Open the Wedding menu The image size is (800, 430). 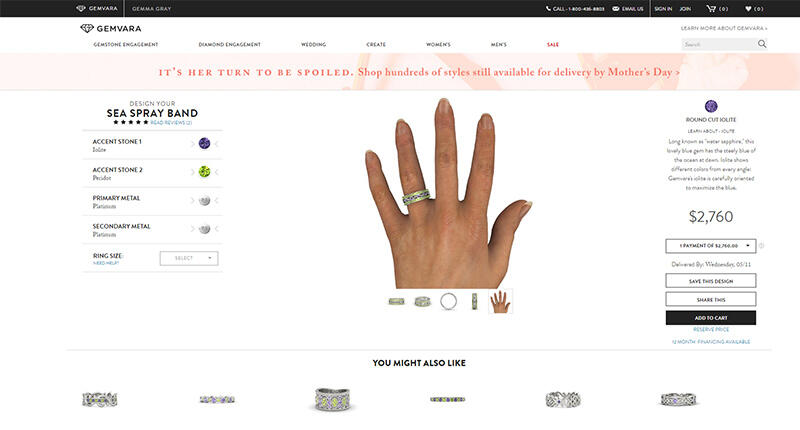(313, 44)
